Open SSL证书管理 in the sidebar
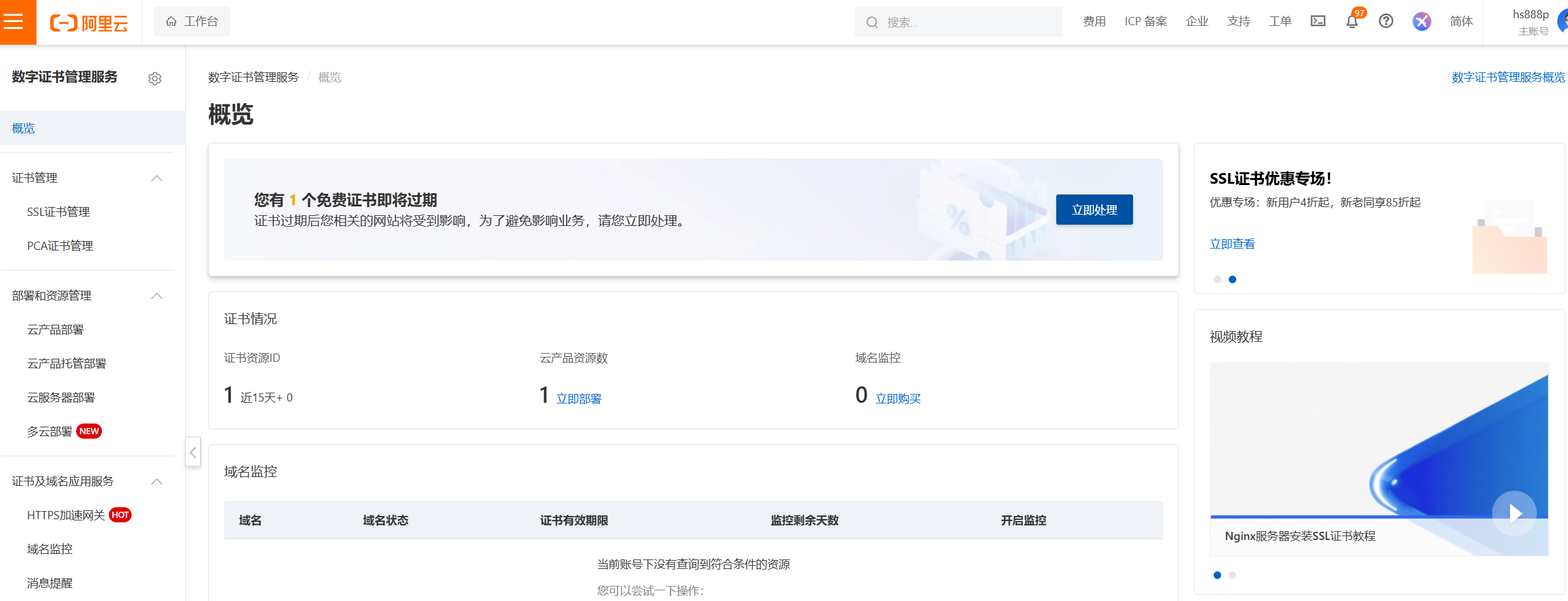The height and width of the screenshot is (601, 1568). pos(59,212)
